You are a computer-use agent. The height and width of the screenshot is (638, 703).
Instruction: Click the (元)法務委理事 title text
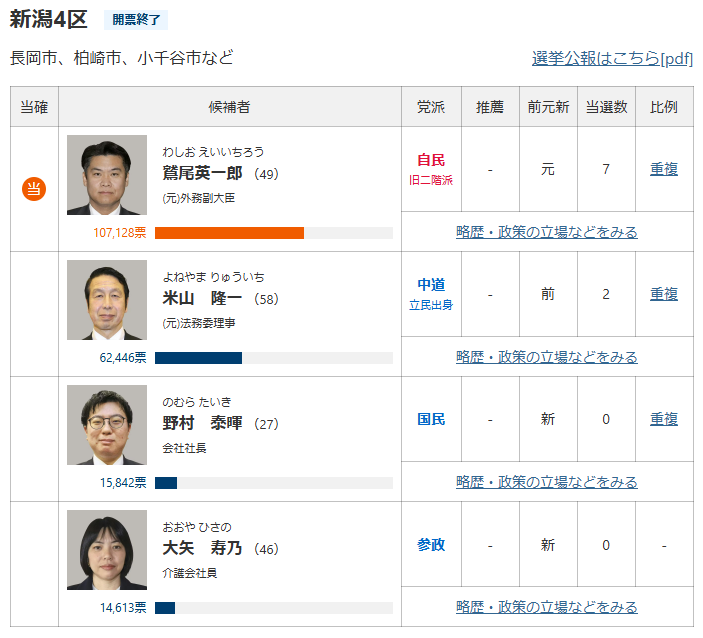(x=199, y=323)
